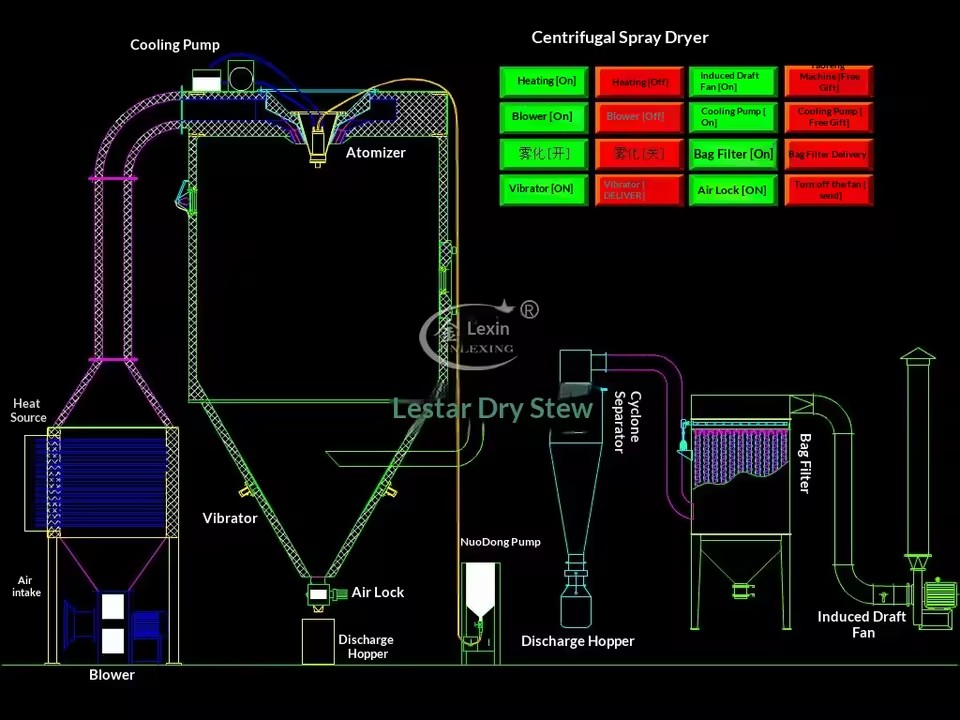The image size is (960, 720).
Task: Switch on Induced Draft Fan [On]
Action: click(733, 82)
